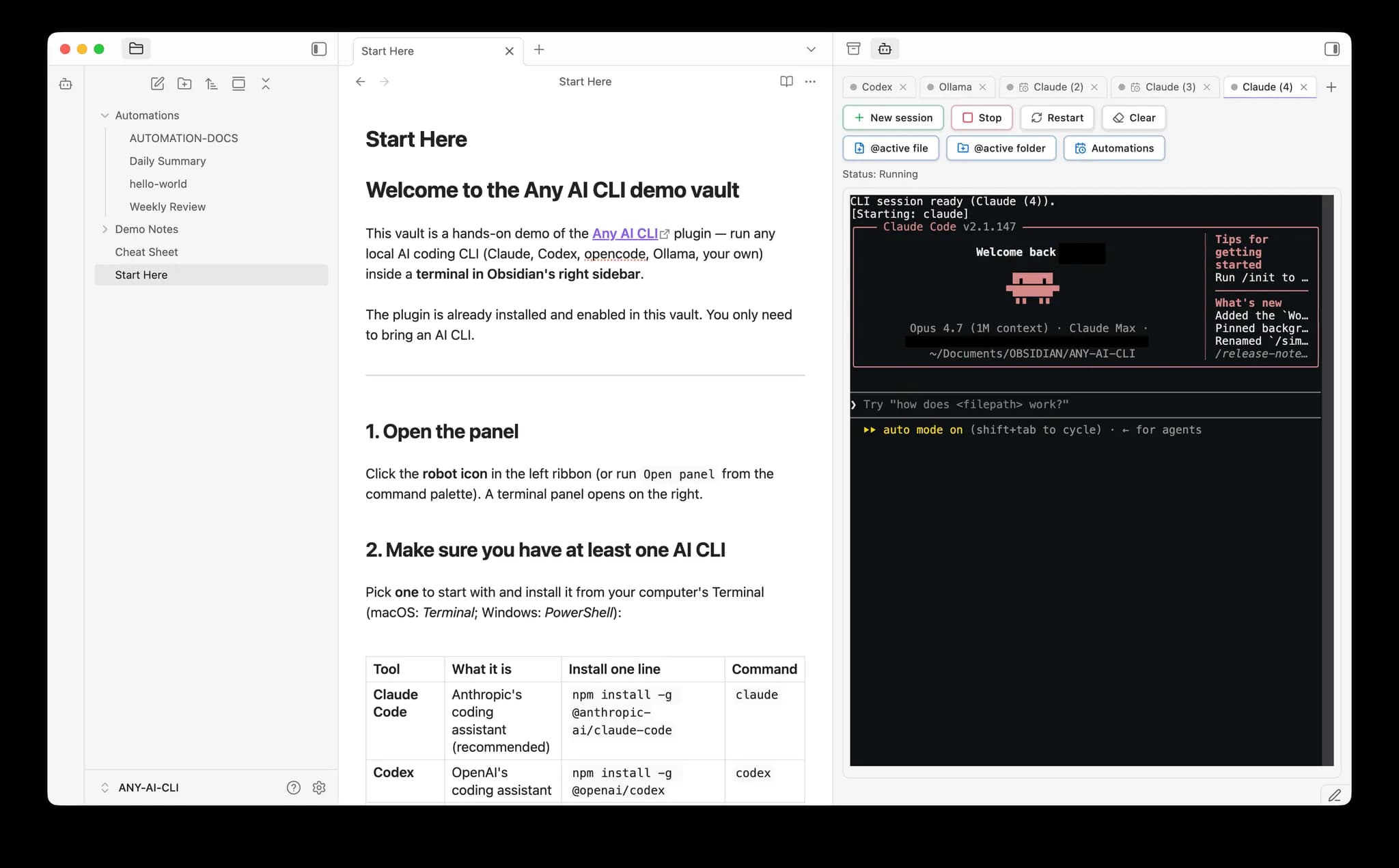Change sort order icon
The width and height of the screenshot is (1399, 868).
(211, 83)
